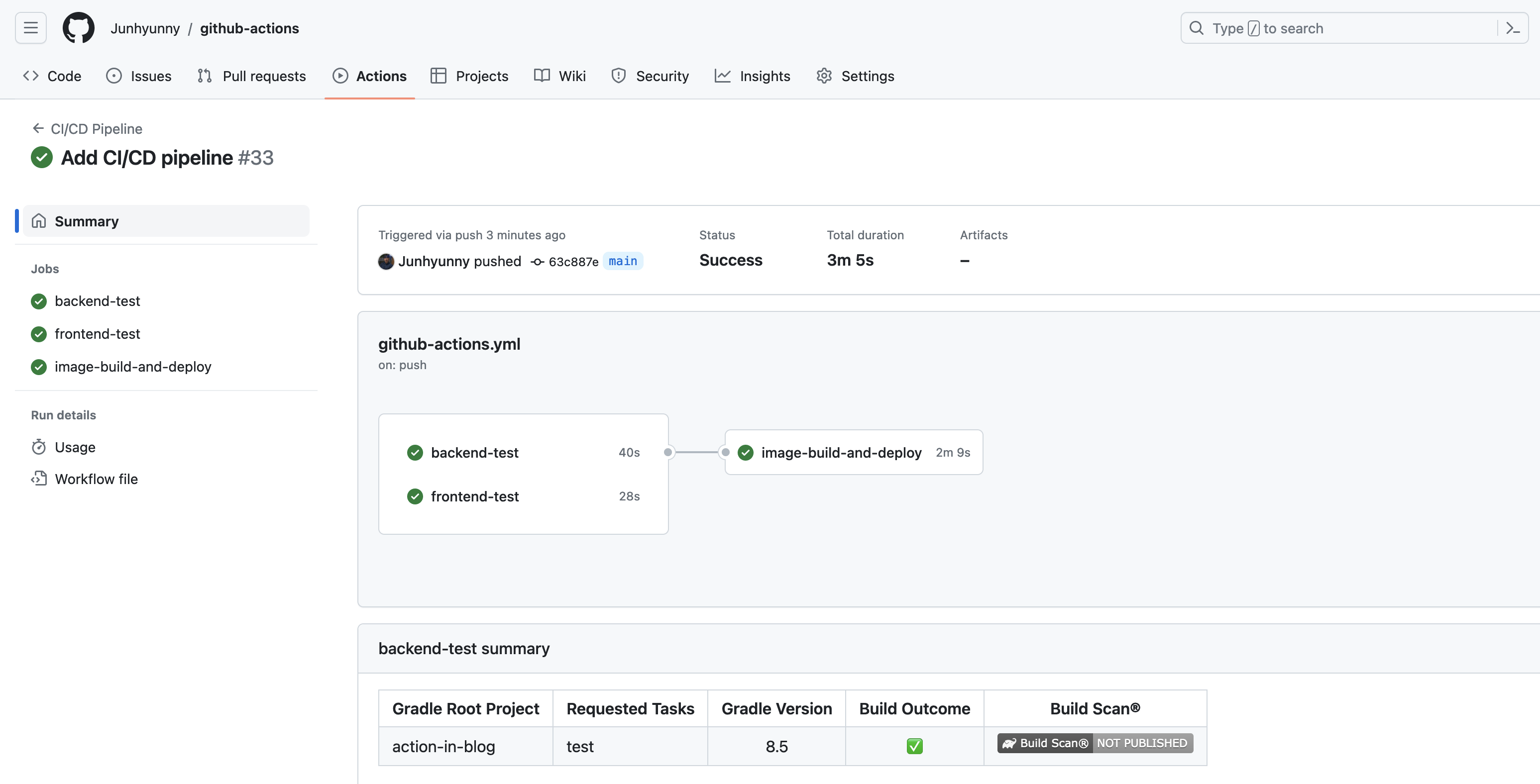Screen dimensions: 1540x784
Task: Open the Settings gear tab
Action: [x=856, y=76]
